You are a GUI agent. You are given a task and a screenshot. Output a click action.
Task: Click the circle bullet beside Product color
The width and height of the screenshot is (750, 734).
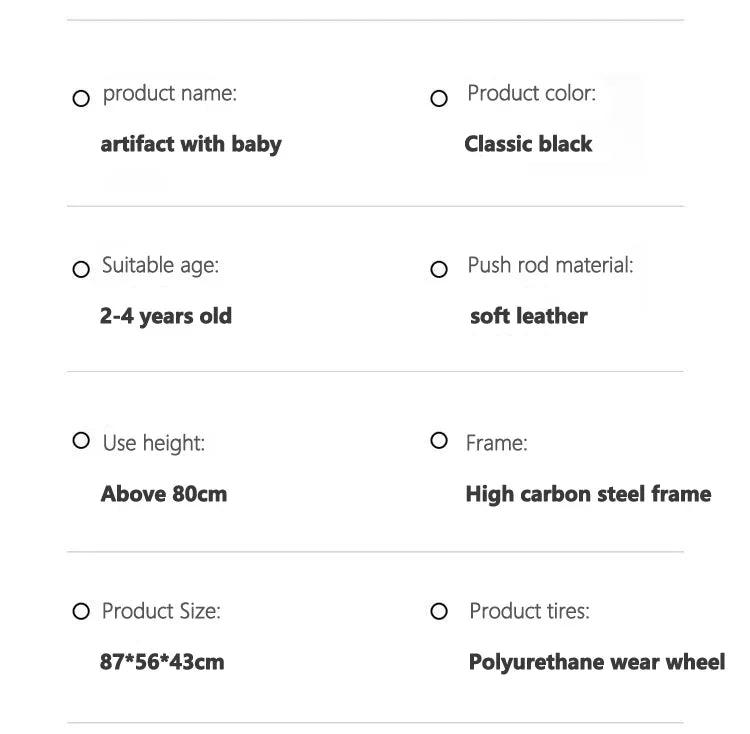(x=439, y=99)
